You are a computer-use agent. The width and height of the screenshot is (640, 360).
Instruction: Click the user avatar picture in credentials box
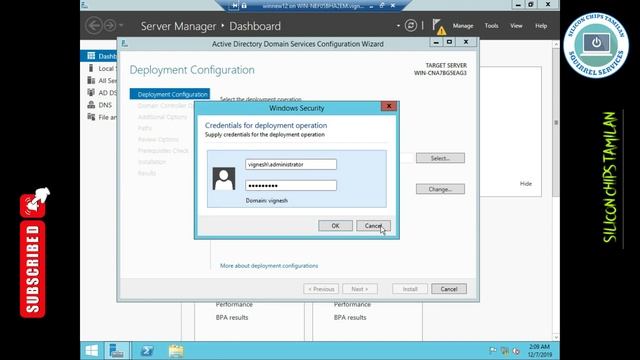[x=224, y=179]
